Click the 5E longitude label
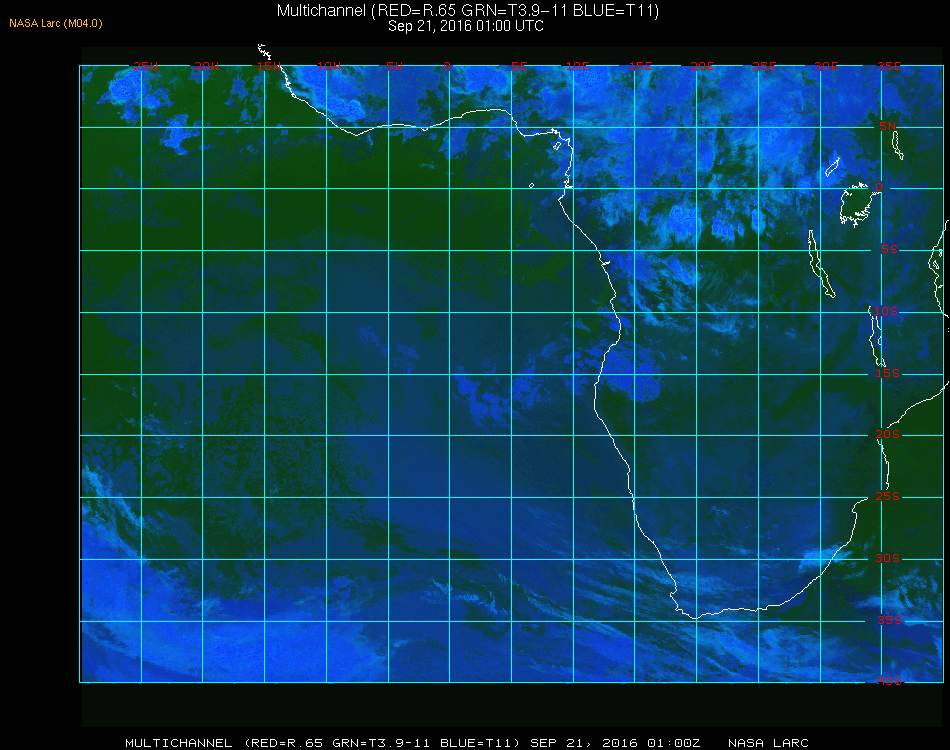Viewport: 950px width, 750px height. (519, 66)
